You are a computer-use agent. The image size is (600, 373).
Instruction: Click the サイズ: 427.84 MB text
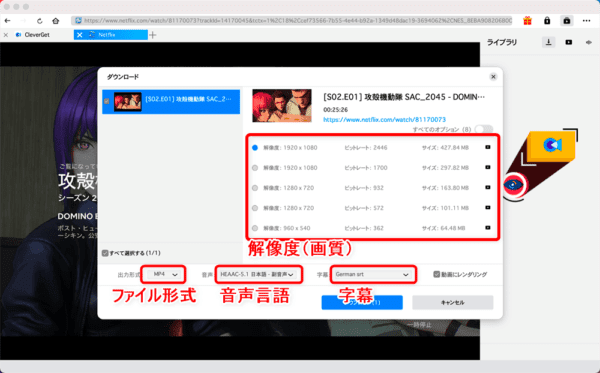445,148
